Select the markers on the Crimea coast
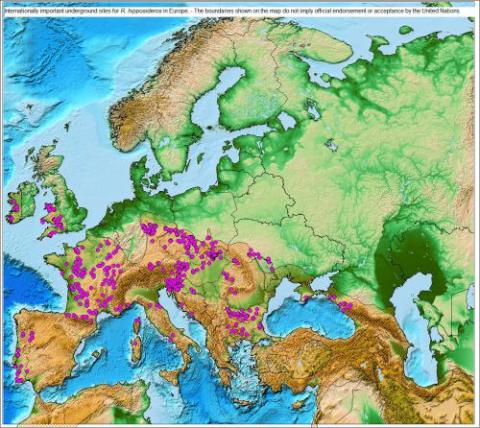The image size is (480, 428). coord(306,297)
